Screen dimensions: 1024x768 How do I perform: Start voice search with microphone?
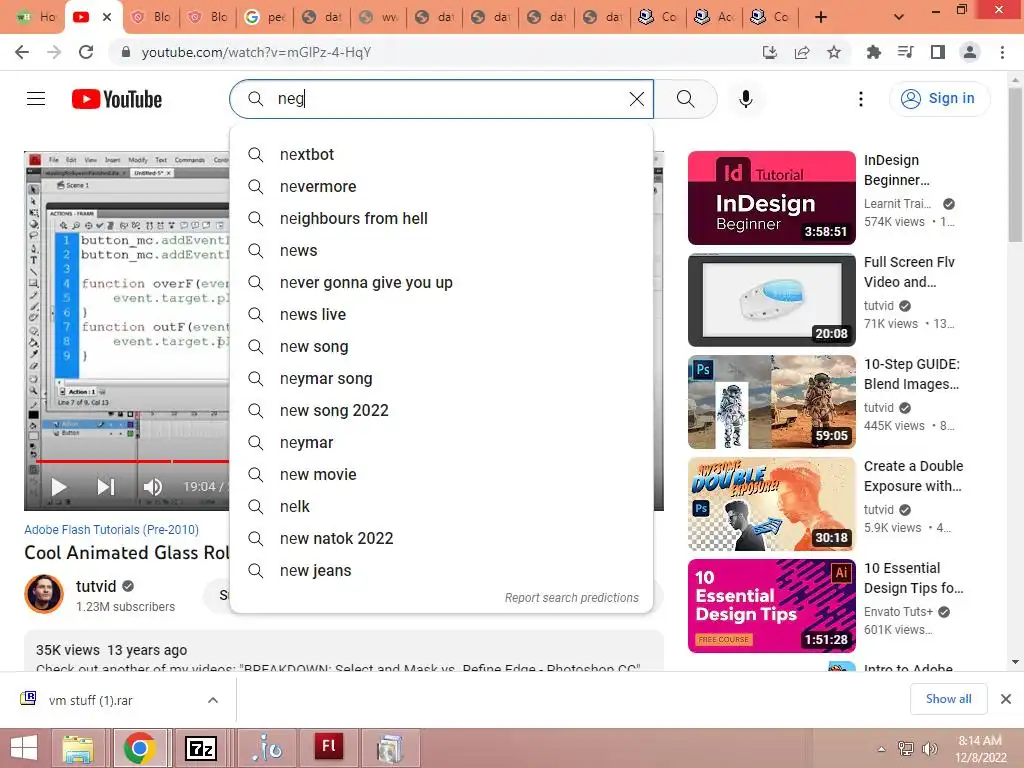tap(746, 99)
